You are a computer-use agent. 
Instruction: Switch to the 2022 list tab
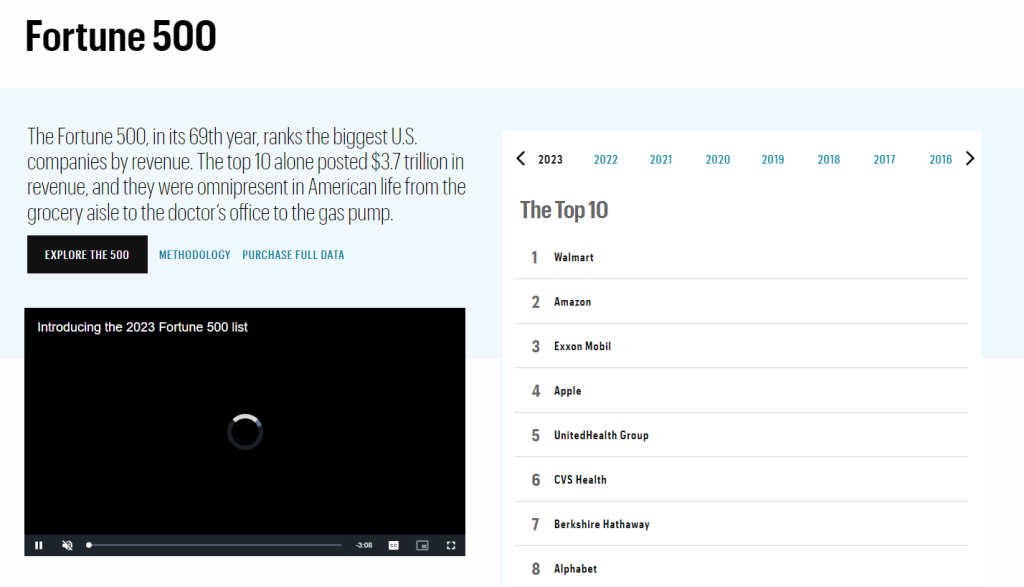tap(605, 160)
